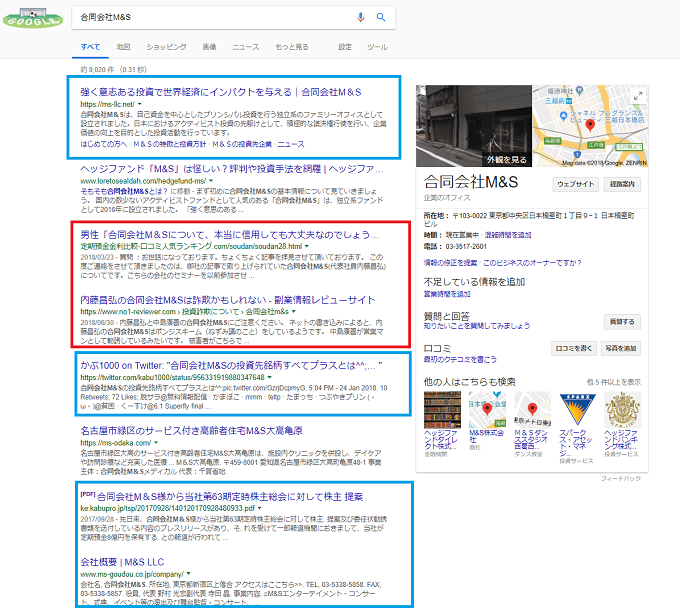Expand arrow beside soudan28.html URL
The width and height of the screenshot is (680, 608).
[307, 246]
